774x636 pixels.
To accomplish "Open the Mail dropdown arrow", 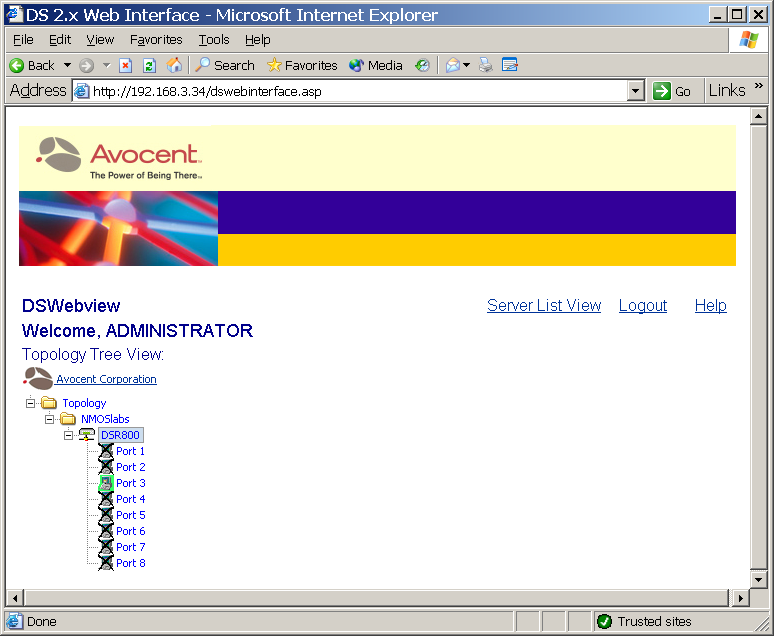I will [x=466, y=65].
